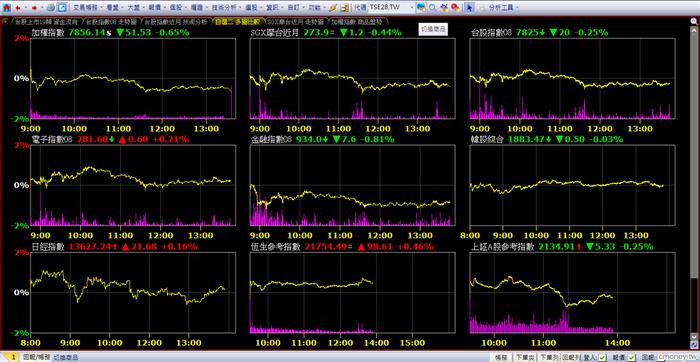Open the 功能 menu dropdown

[x=317, y=8]
